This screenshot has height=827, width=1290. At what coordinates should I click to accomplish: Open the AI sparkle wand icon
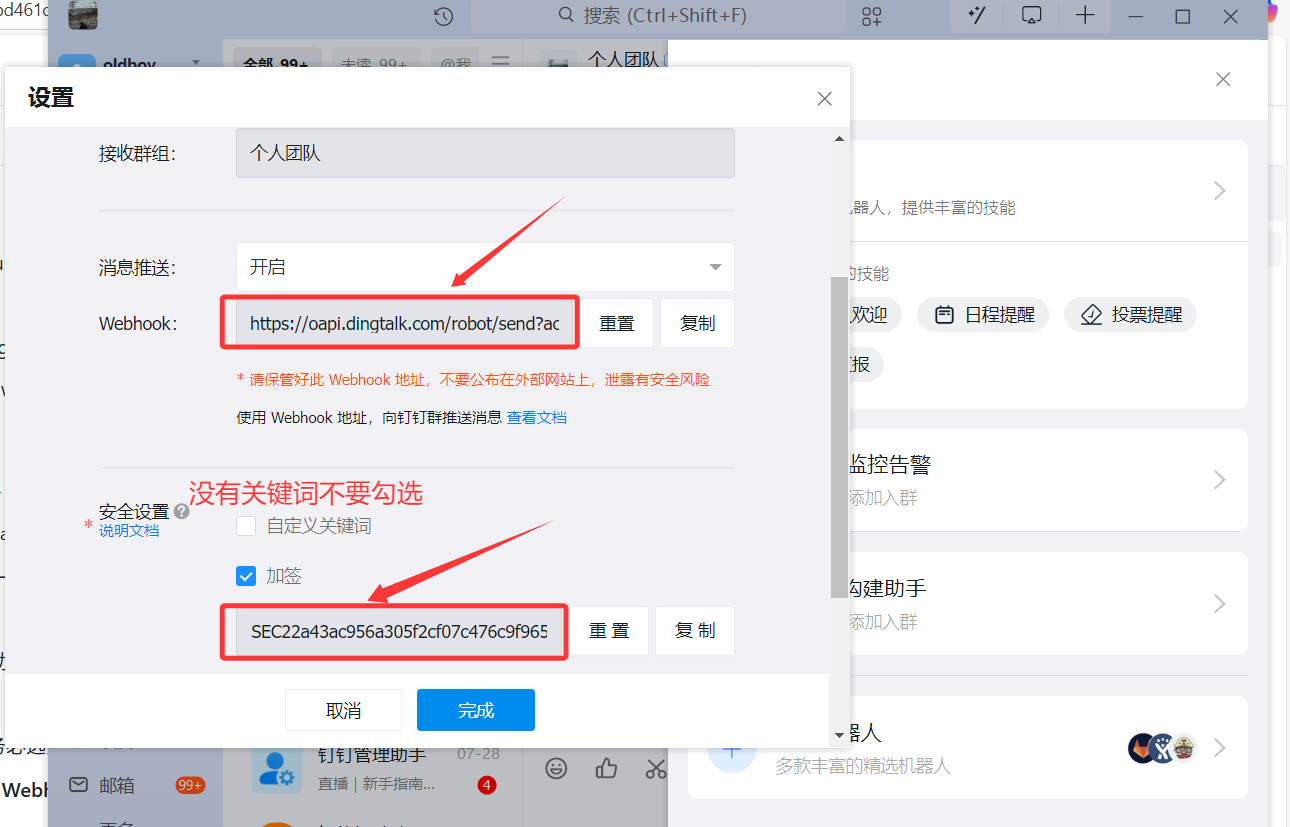click(x=977, y=15)
